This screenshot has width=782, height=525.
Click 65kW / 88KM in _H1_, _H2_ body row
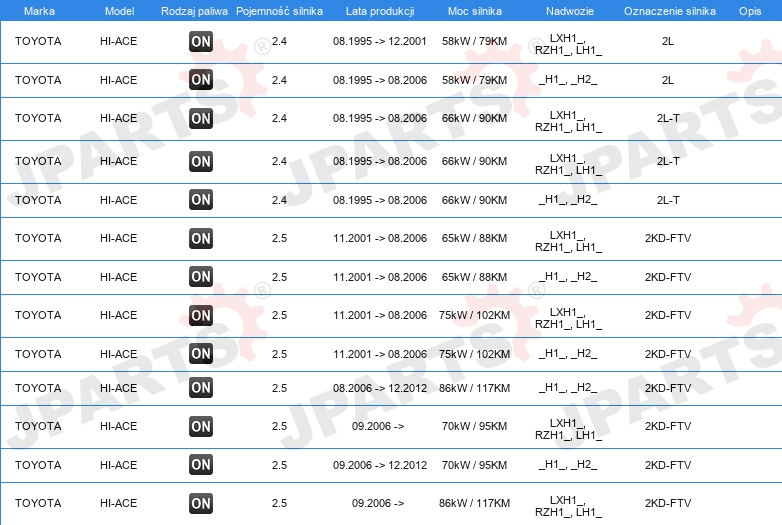coord(474,277)
